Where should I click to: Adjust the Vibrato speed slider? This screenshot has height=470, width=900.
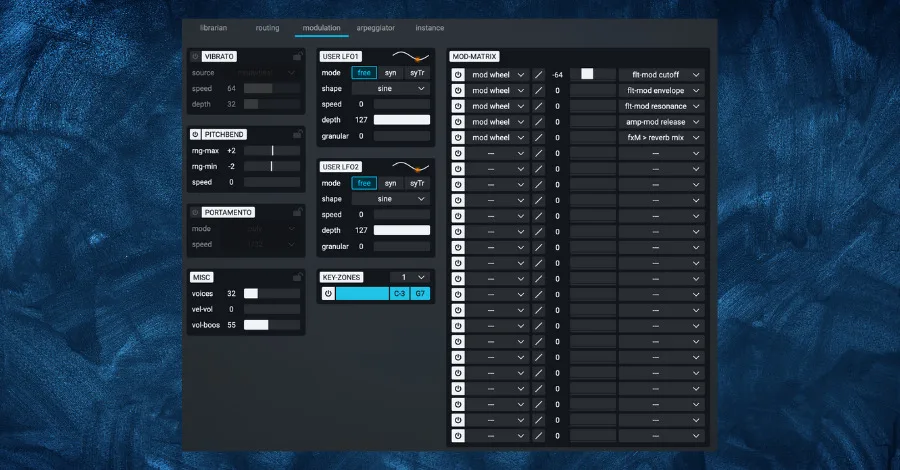[272, 88]
